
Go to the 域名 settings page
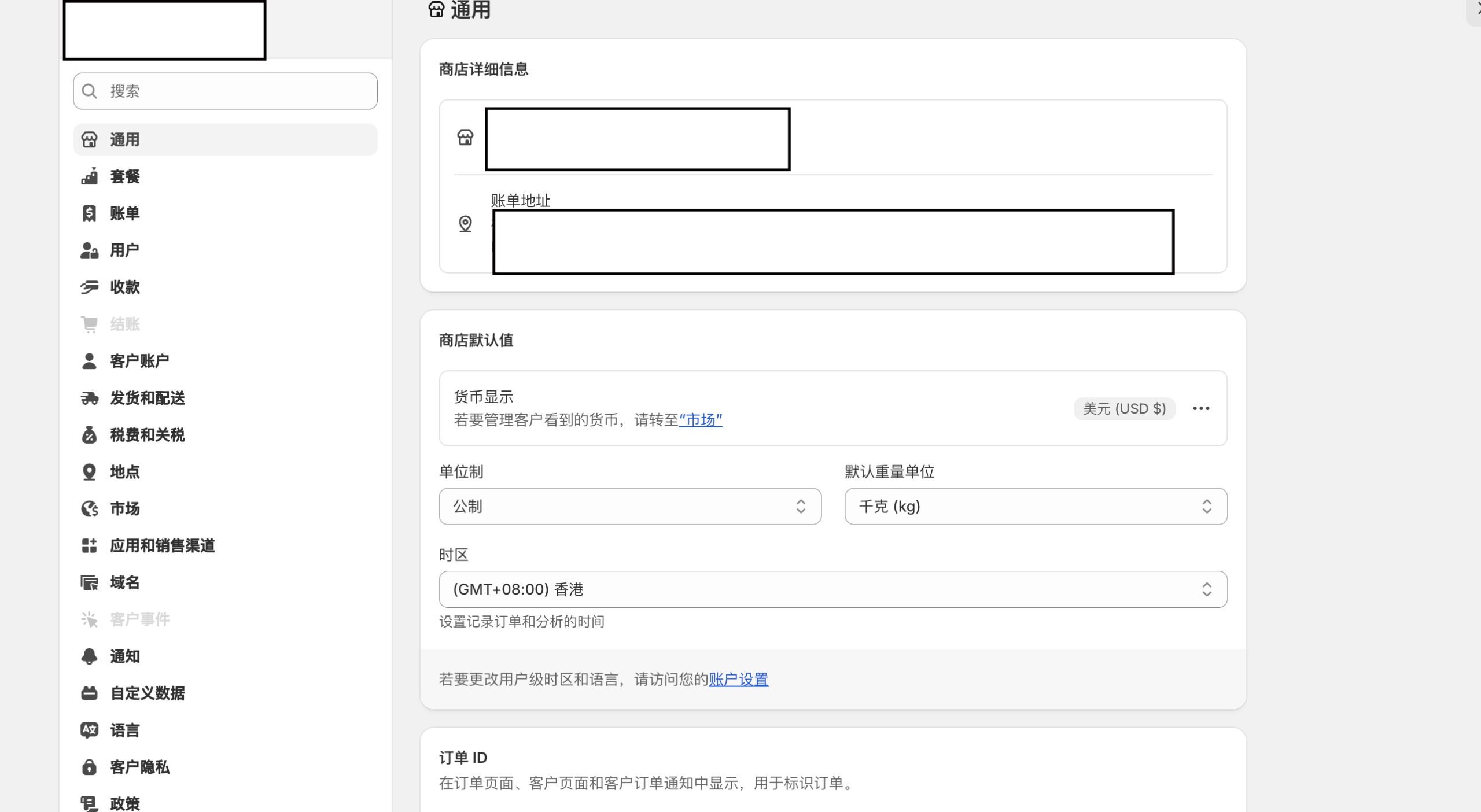124,582
